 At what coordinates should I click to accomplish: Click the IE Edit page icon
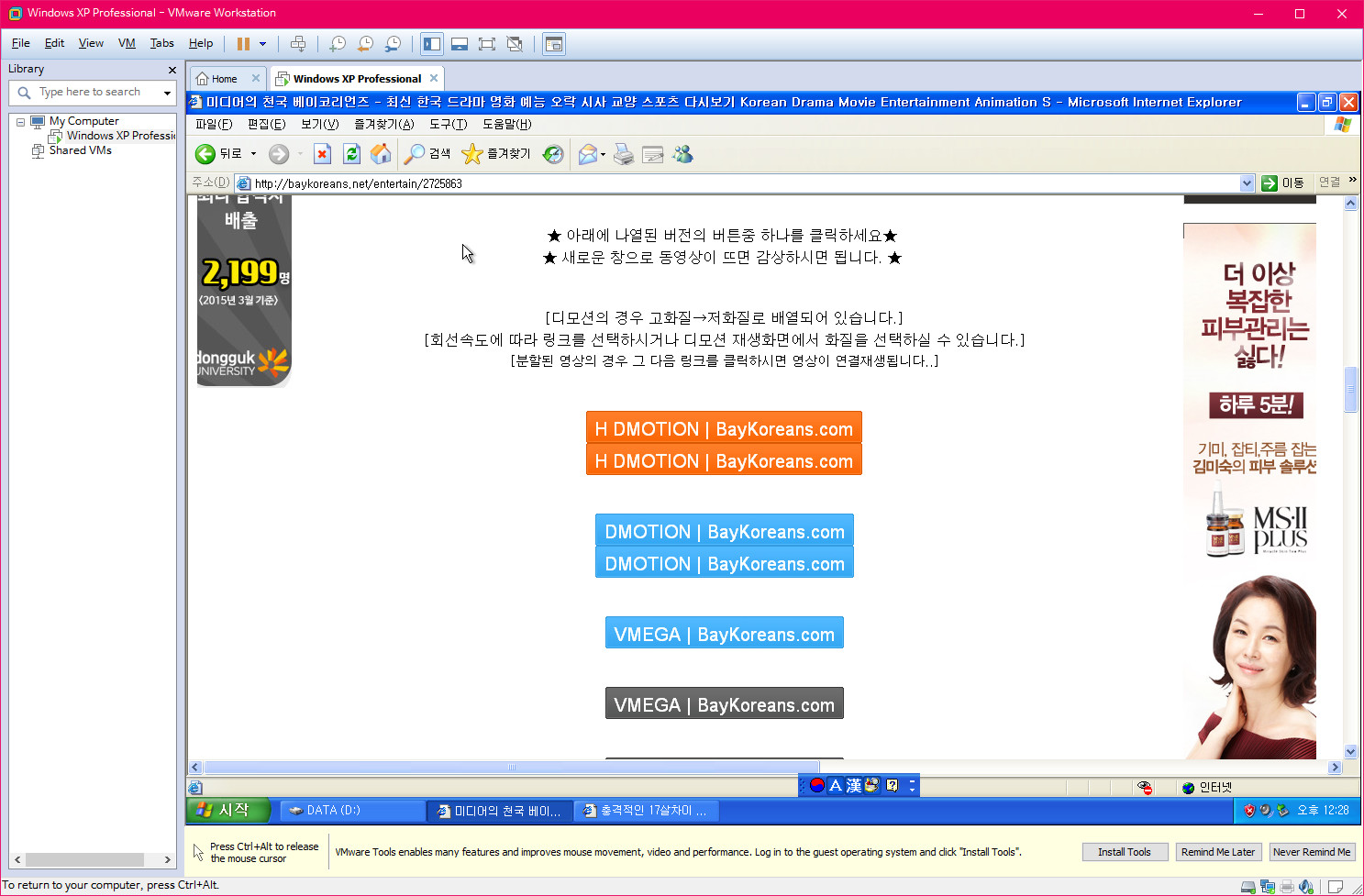coord(653,154)
